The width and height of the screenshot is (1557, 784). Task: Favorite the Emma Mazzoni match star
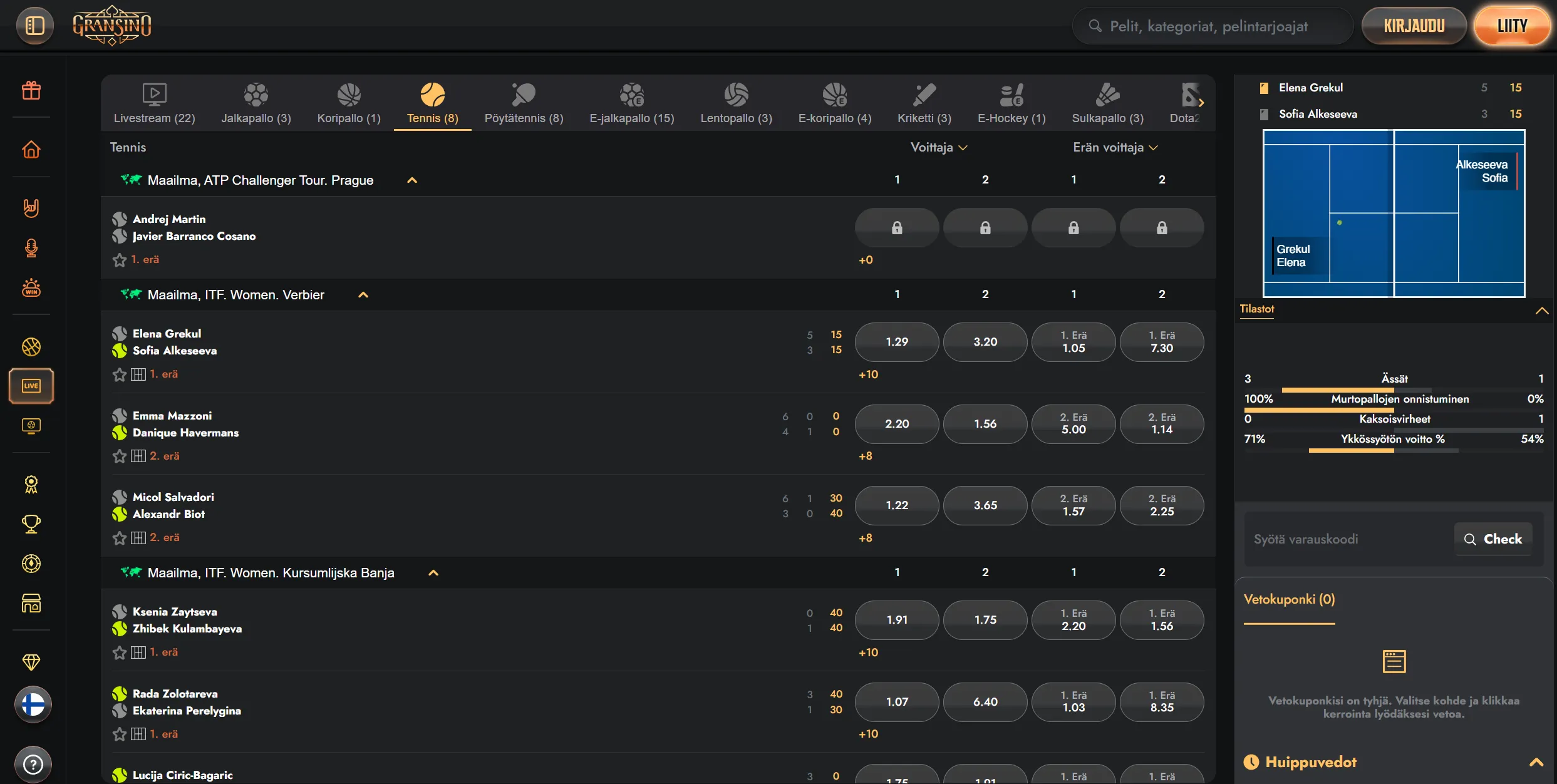coord(120,456)
